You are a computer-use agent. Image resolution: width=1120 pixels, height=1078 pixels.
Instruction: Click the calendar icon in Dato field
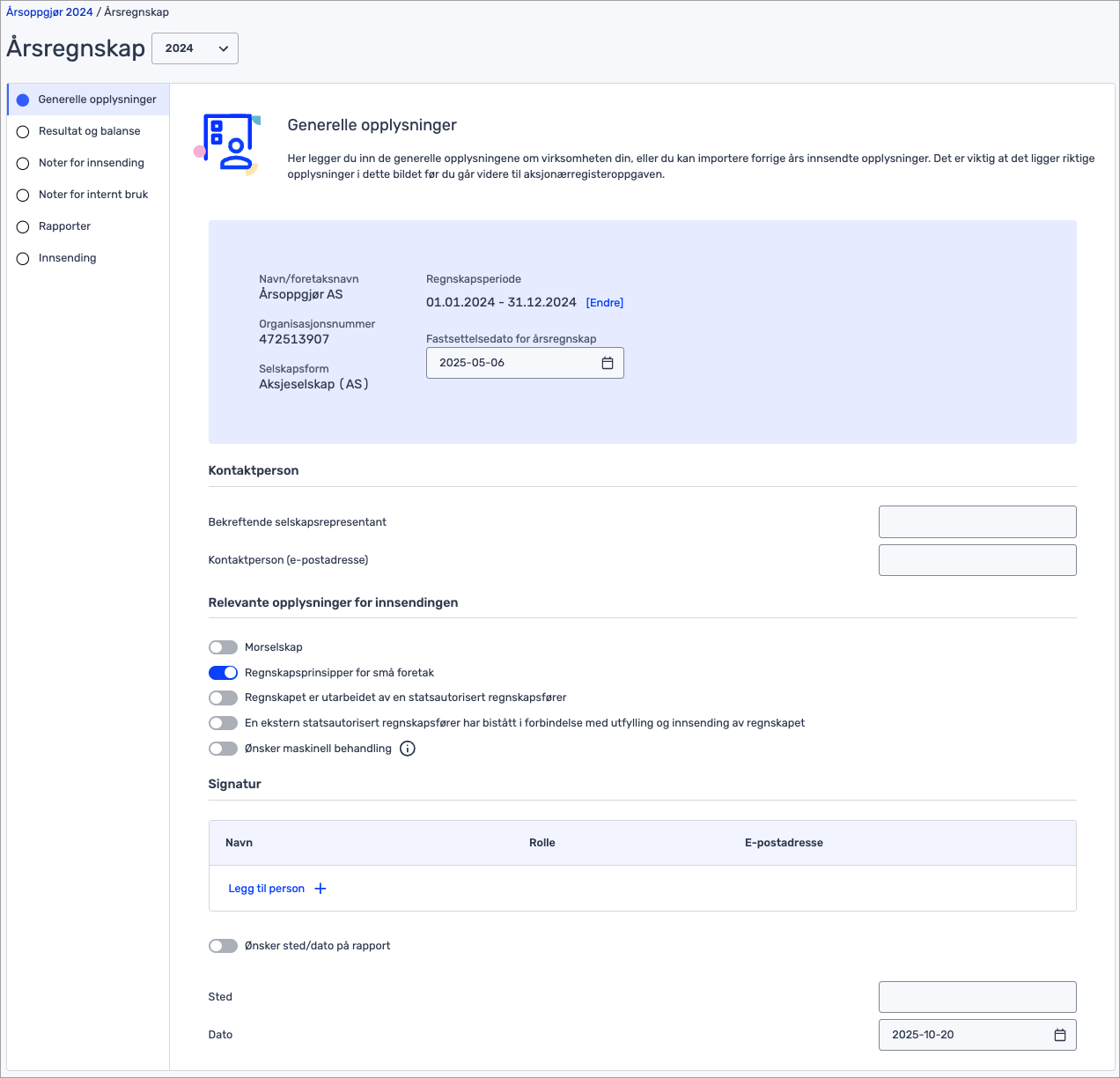pos(1059,1035)
